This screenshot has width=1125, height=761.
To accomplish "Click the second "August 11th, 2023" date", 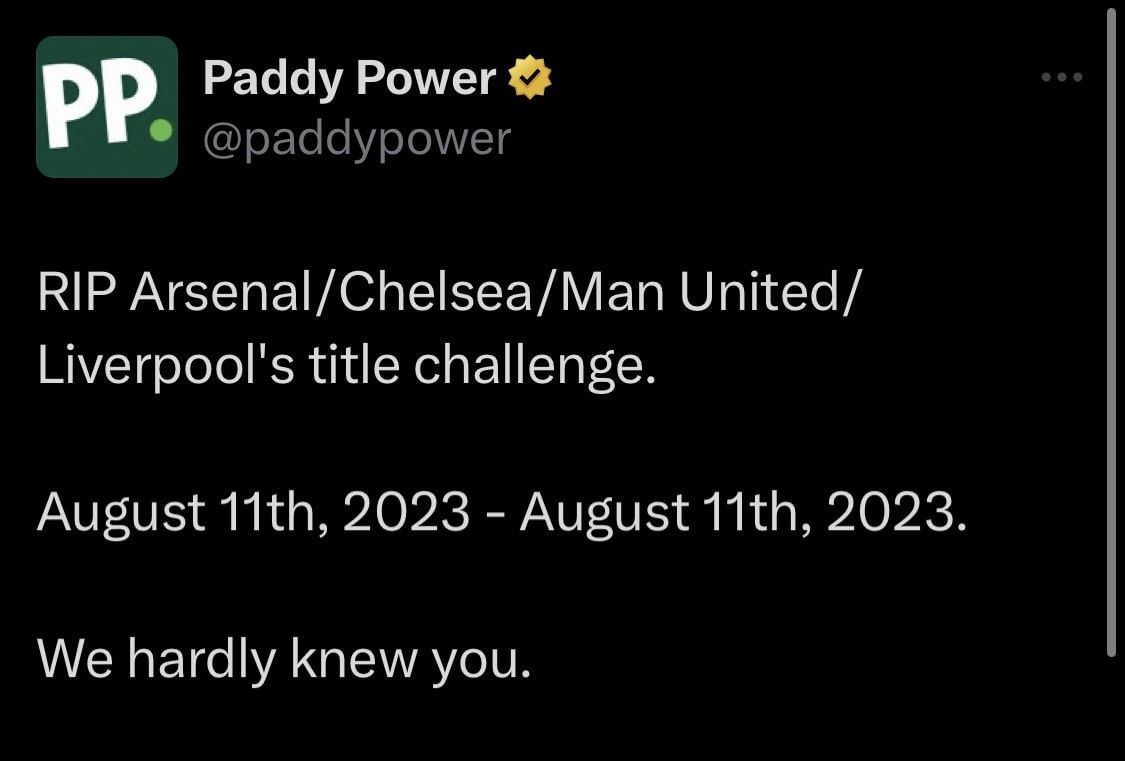I will pyautogui.click(x=741, y=513).
